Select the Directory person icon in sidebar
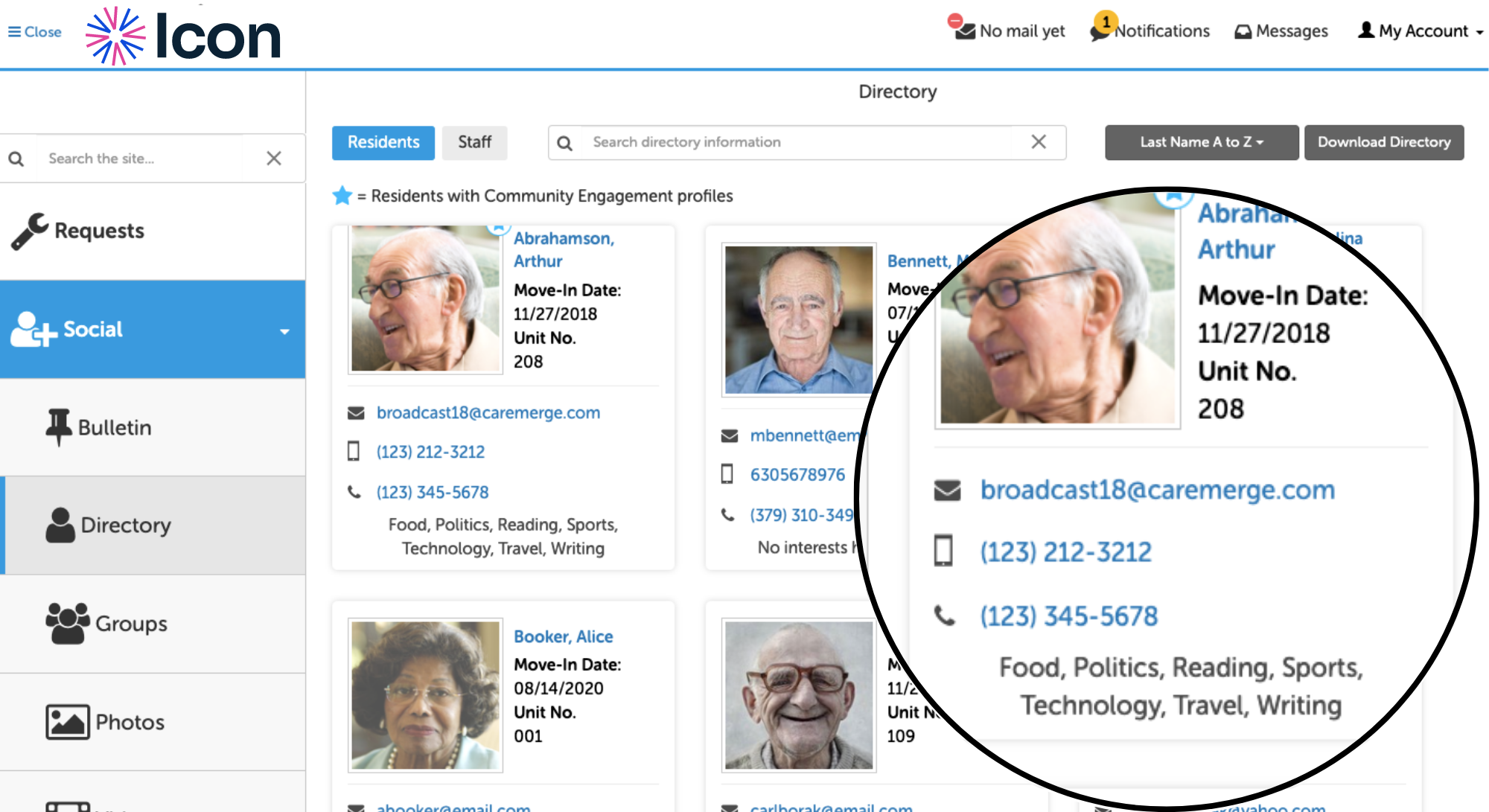The image size is (1489, 812). [x=61, y=524]
